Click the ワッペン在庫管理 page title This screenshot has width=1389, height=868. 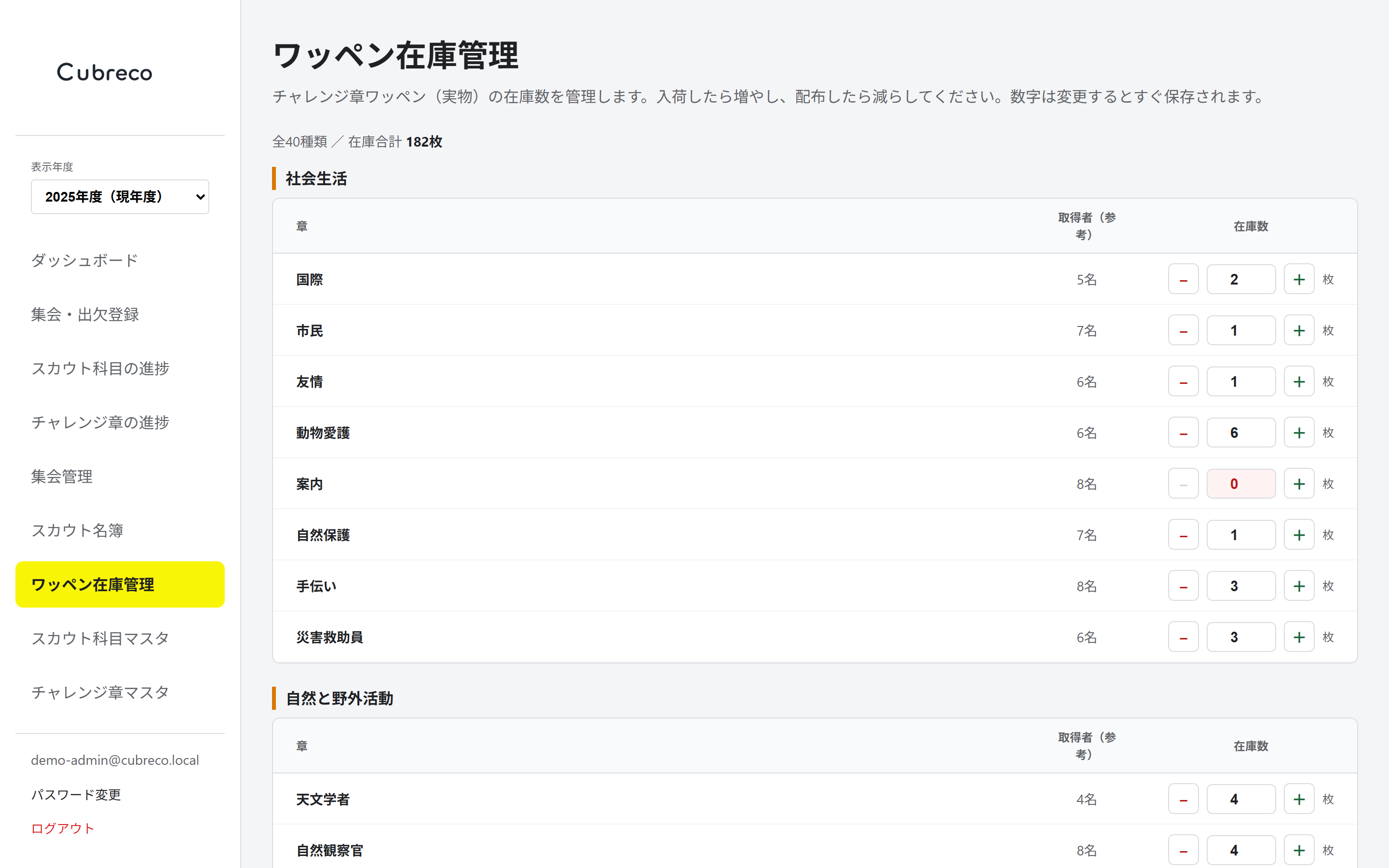click(395, 55)
